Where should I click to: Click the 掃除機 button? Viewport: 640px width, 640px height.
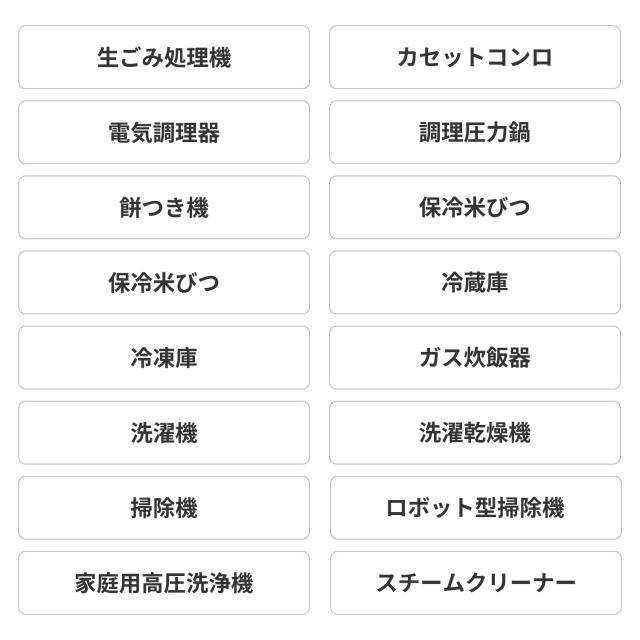pos(164,508)
